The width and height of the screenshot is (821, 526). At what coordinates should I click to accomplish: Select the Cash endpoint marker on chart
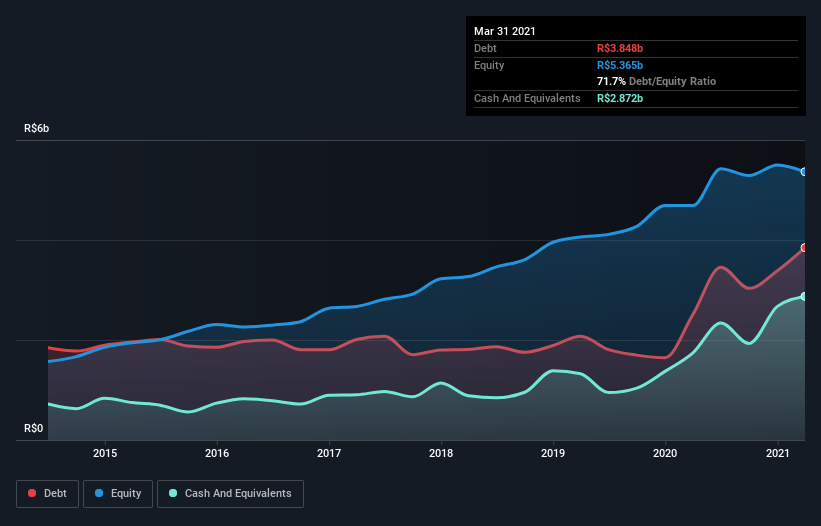804,296
